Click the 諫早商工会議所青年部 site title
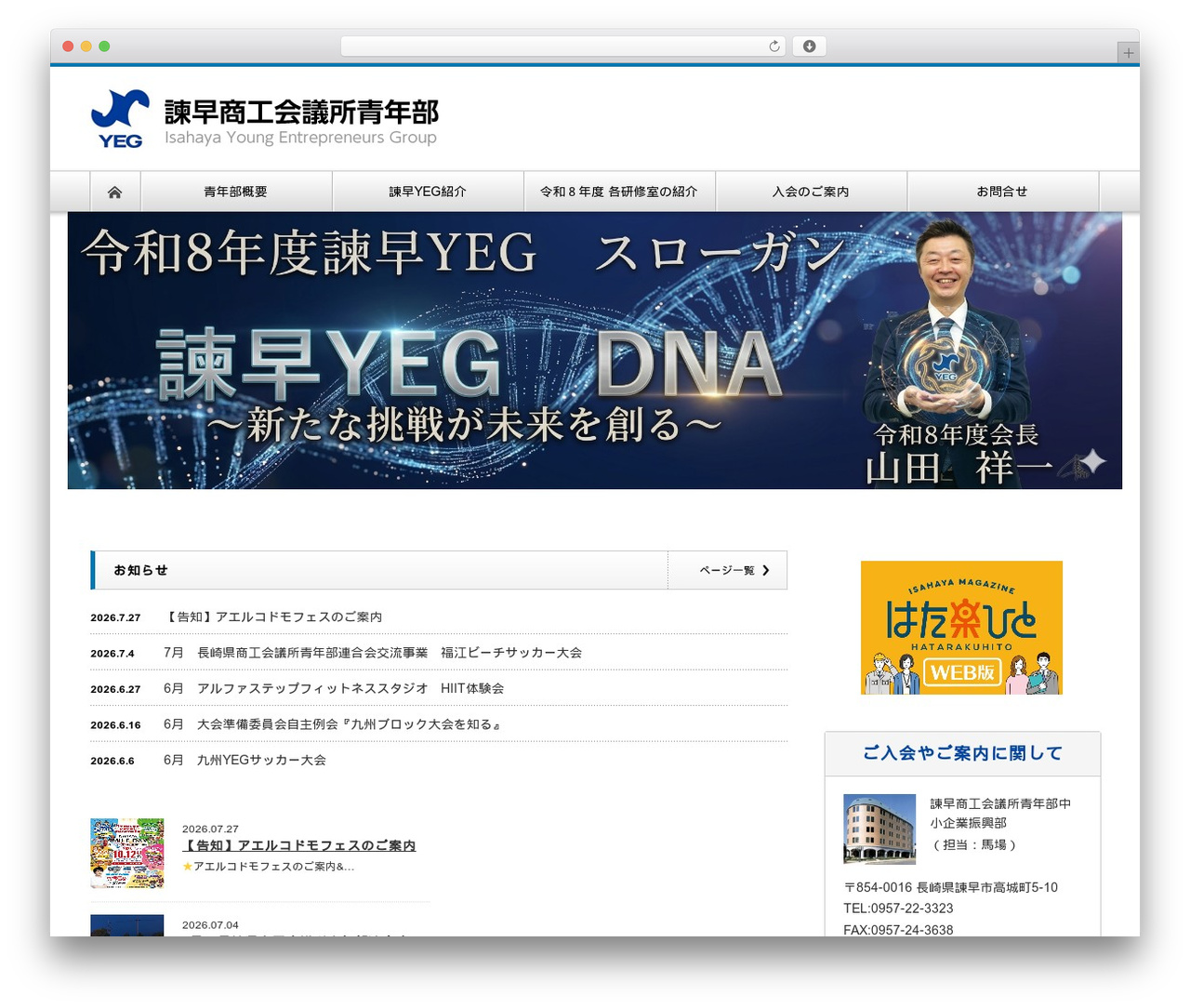Viewport: 1190px width, 1008px height. (301, 113)
